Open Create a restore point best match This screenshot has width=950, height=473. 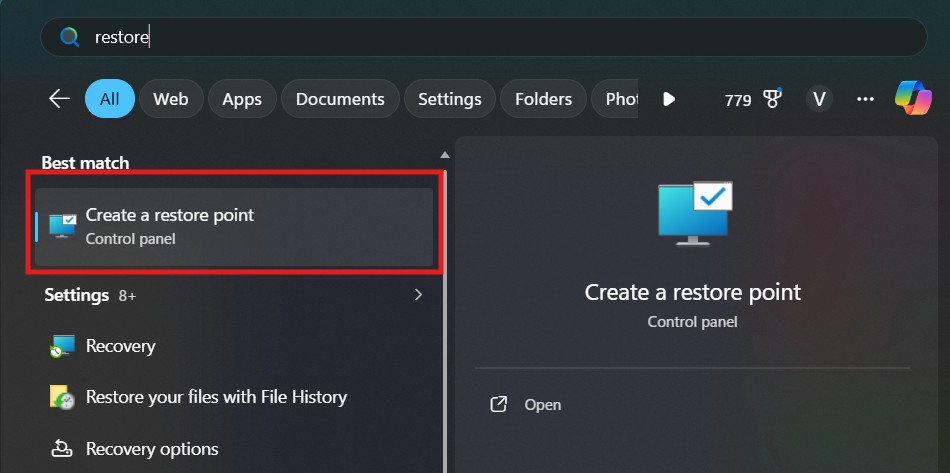(234, 226)
